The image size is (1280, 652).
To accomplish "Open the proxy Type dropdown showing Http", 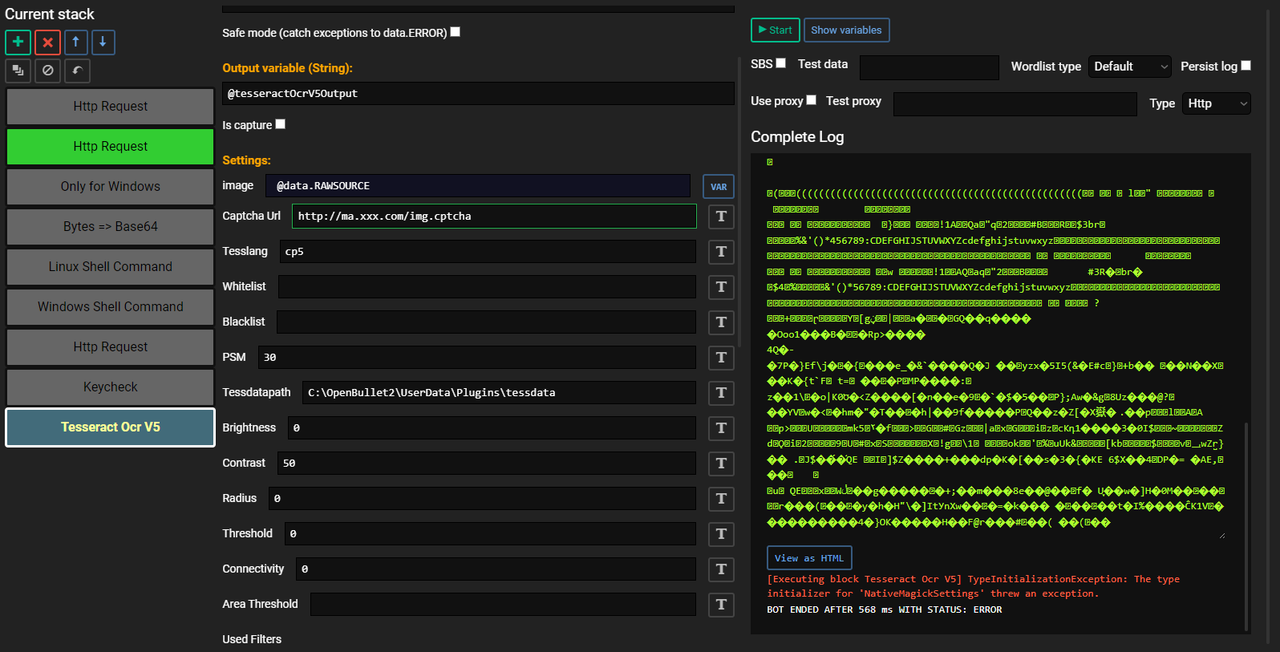I will pyautogui.click(x=1216, y=103).
